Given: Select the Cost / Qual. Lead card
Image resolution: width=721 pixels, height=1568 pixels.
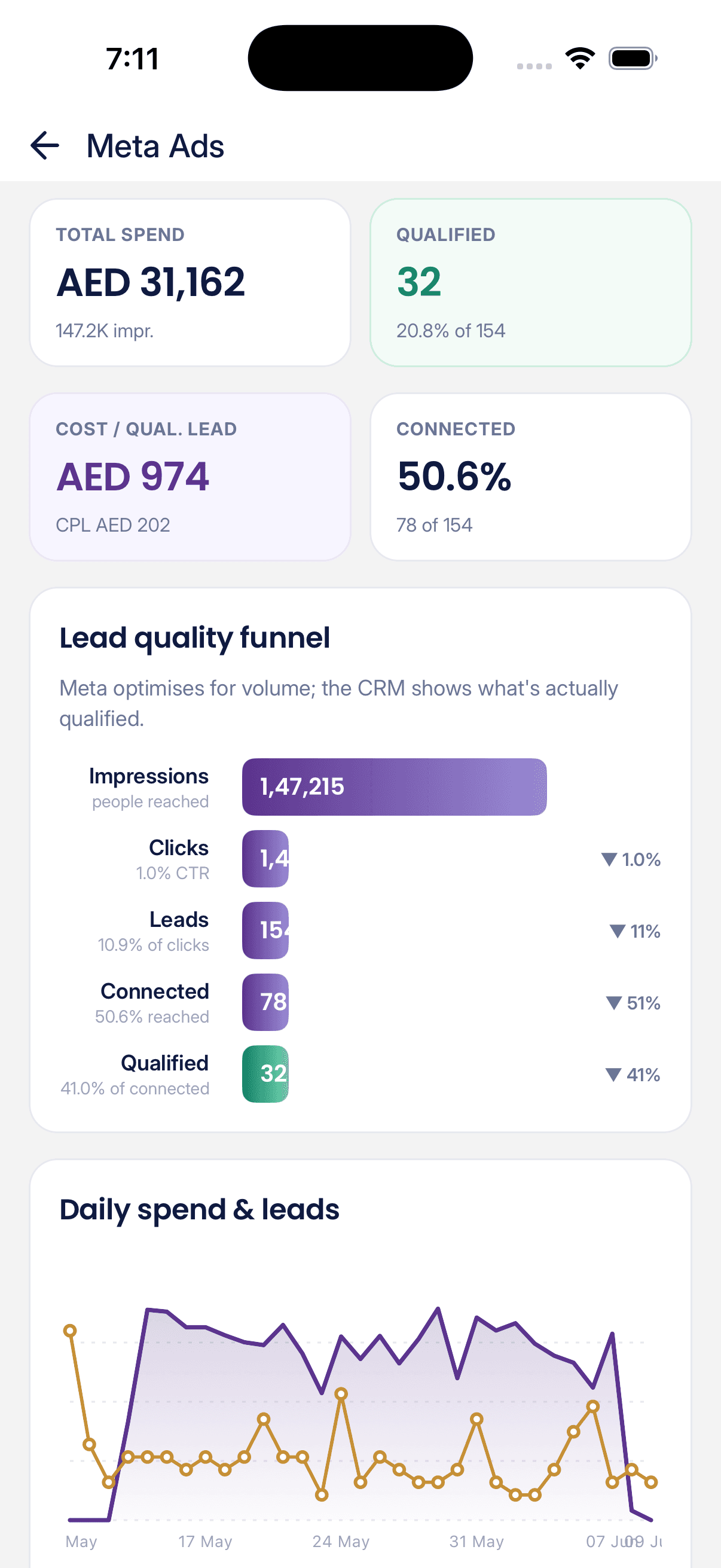Looking at the screenshot, I should click(190, 477).
